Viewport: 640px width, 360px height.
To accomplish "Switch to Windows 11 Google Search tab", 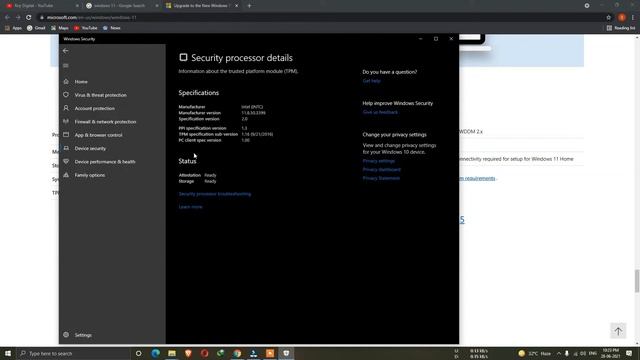I will (x=122, y=6).
